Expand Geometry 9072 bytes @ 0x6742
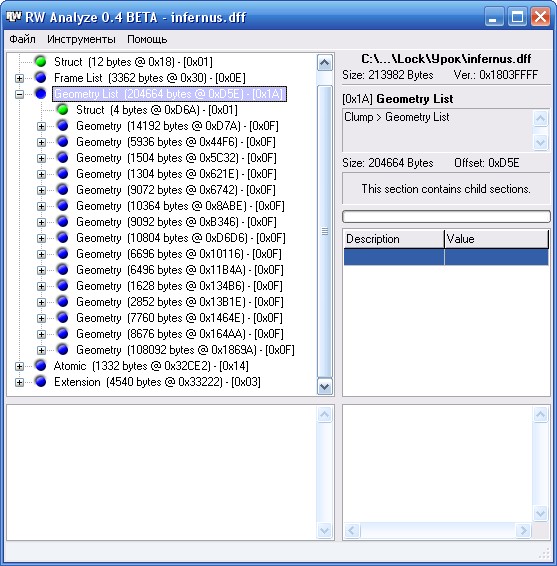This screenshot has height=566, width=557. (42, 190)
